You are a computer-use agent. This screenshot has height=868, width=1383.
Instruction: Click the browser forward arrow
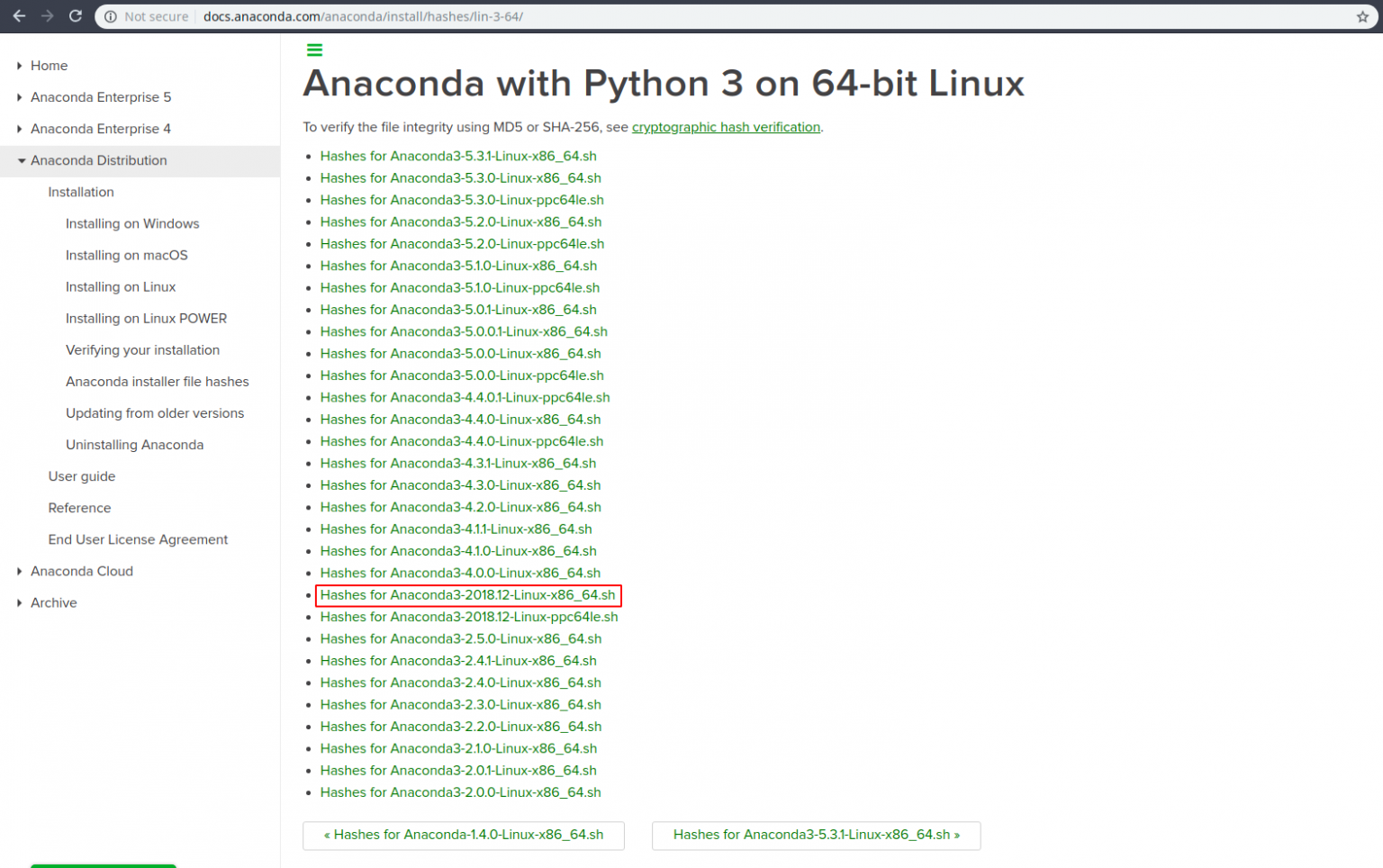coord(47,15)
